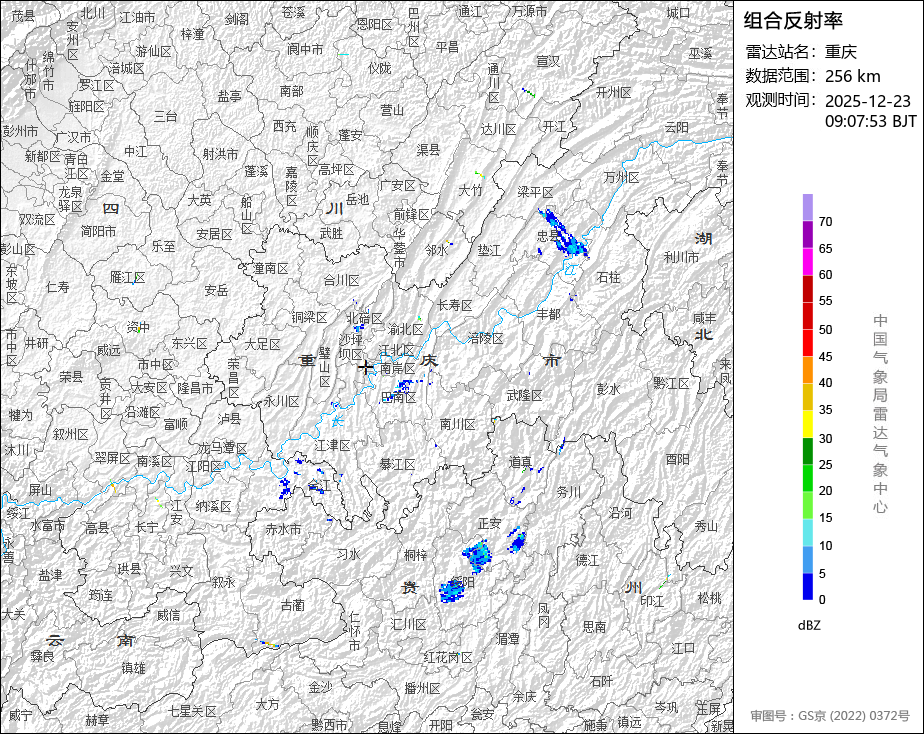The image size is (924, 734).
Task: Click the title text 组合反射率
Action: tap(793, 21)
